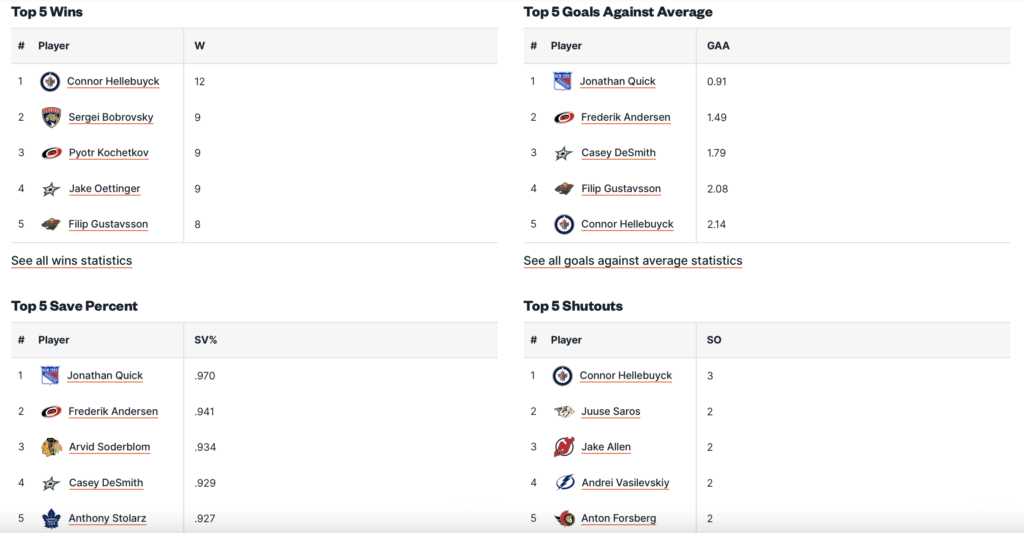Image resolution: width=1024 pixels, height=533 pixels.
Task: Click the Senators logo next to Anton Forsberg
Action: coord(564,519)
